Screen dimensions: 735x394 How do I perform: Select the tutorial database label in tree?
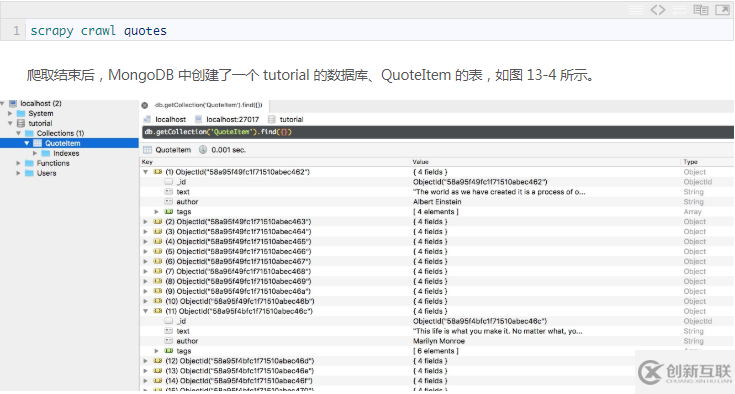click(x=40, y=123)
